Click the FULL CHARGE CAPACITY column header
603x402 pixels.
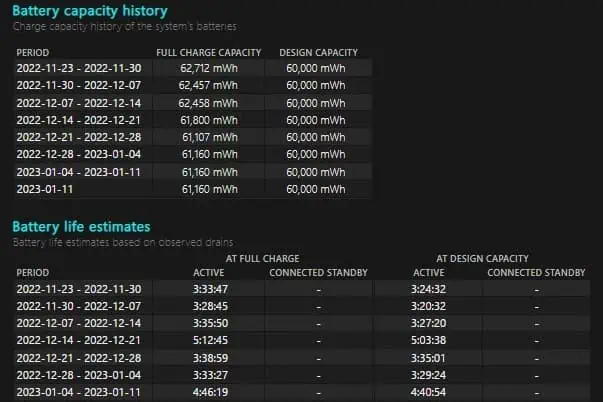click(209, 51)
